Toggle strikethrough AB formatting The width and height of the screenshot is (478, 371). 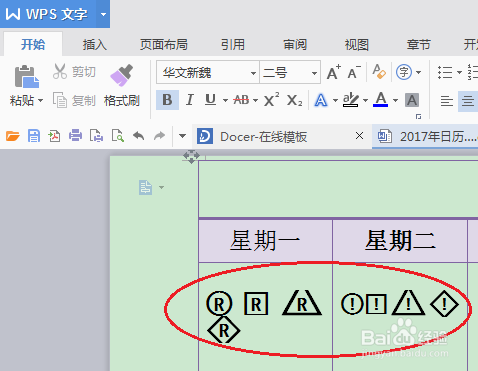point(241,100)
